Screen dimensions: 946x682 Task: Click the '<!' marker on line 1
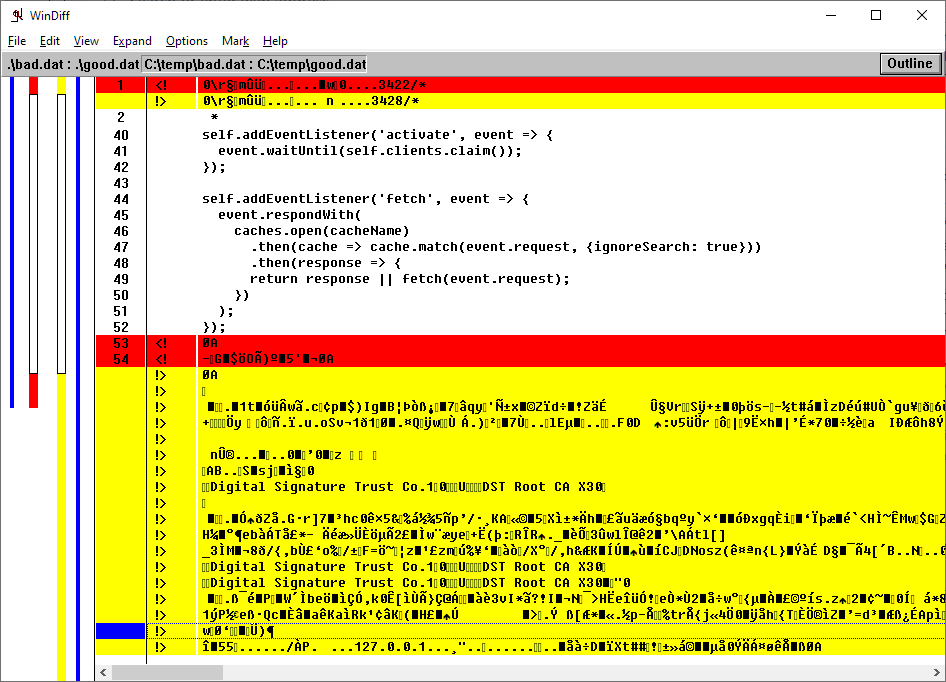[160, 85]
